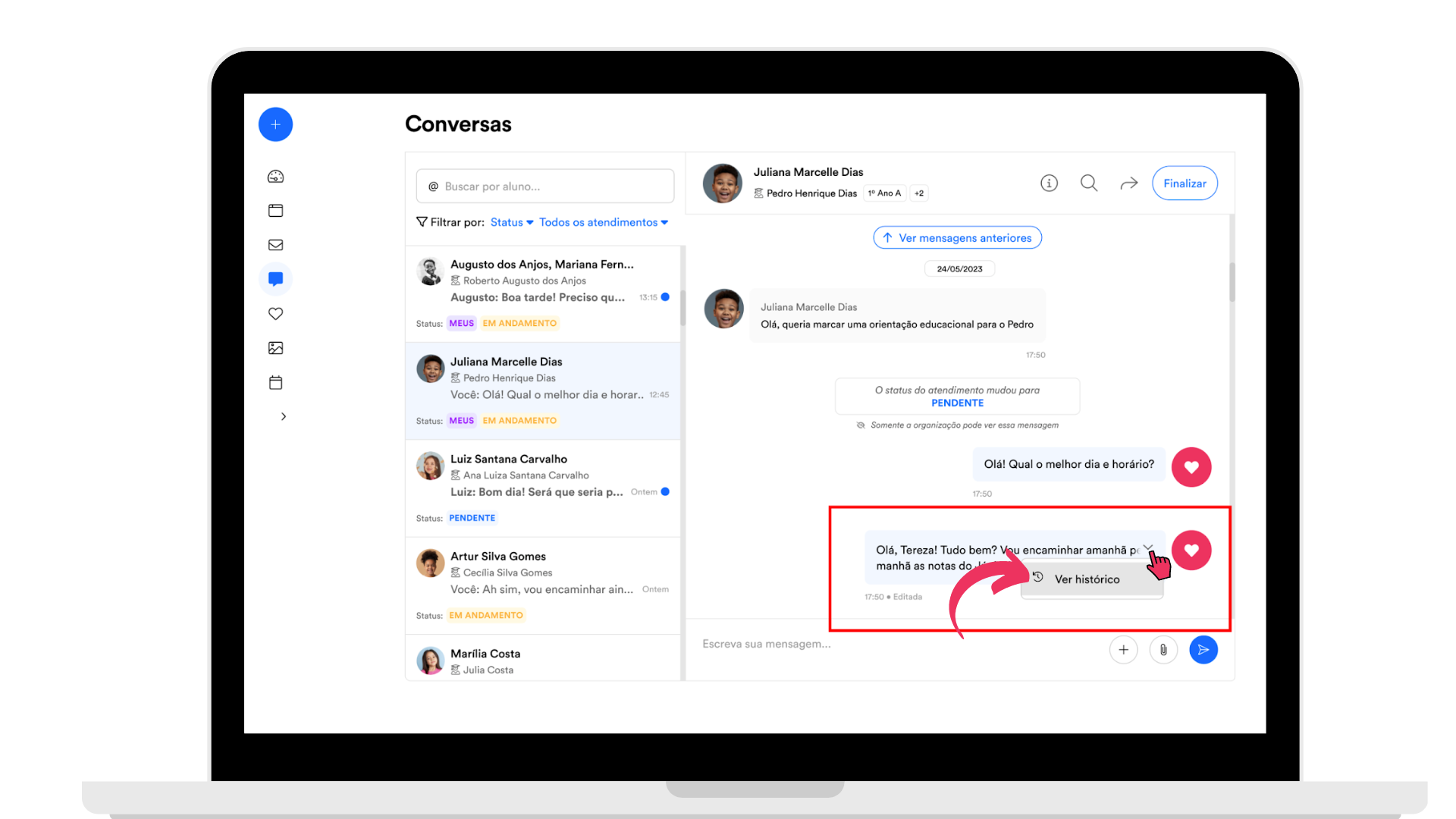Open the Luiz Santana Carvalho conversation
Screen dimensions: 1456x819
click(x=543, y=489)
